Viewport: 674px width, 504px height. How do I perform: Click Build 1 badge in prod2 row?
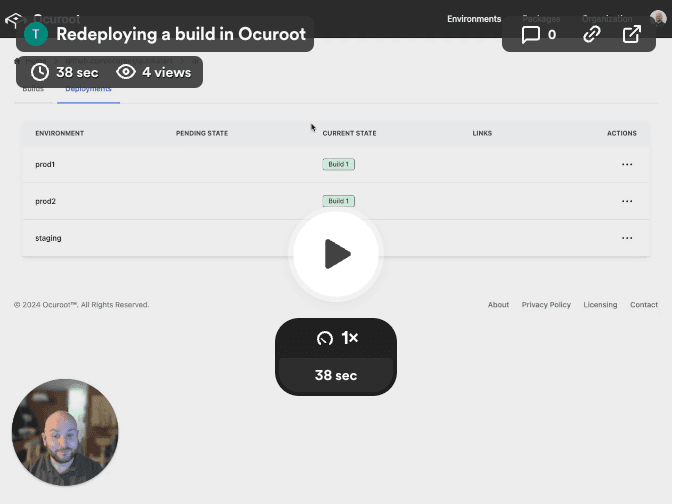click(339, 201)
